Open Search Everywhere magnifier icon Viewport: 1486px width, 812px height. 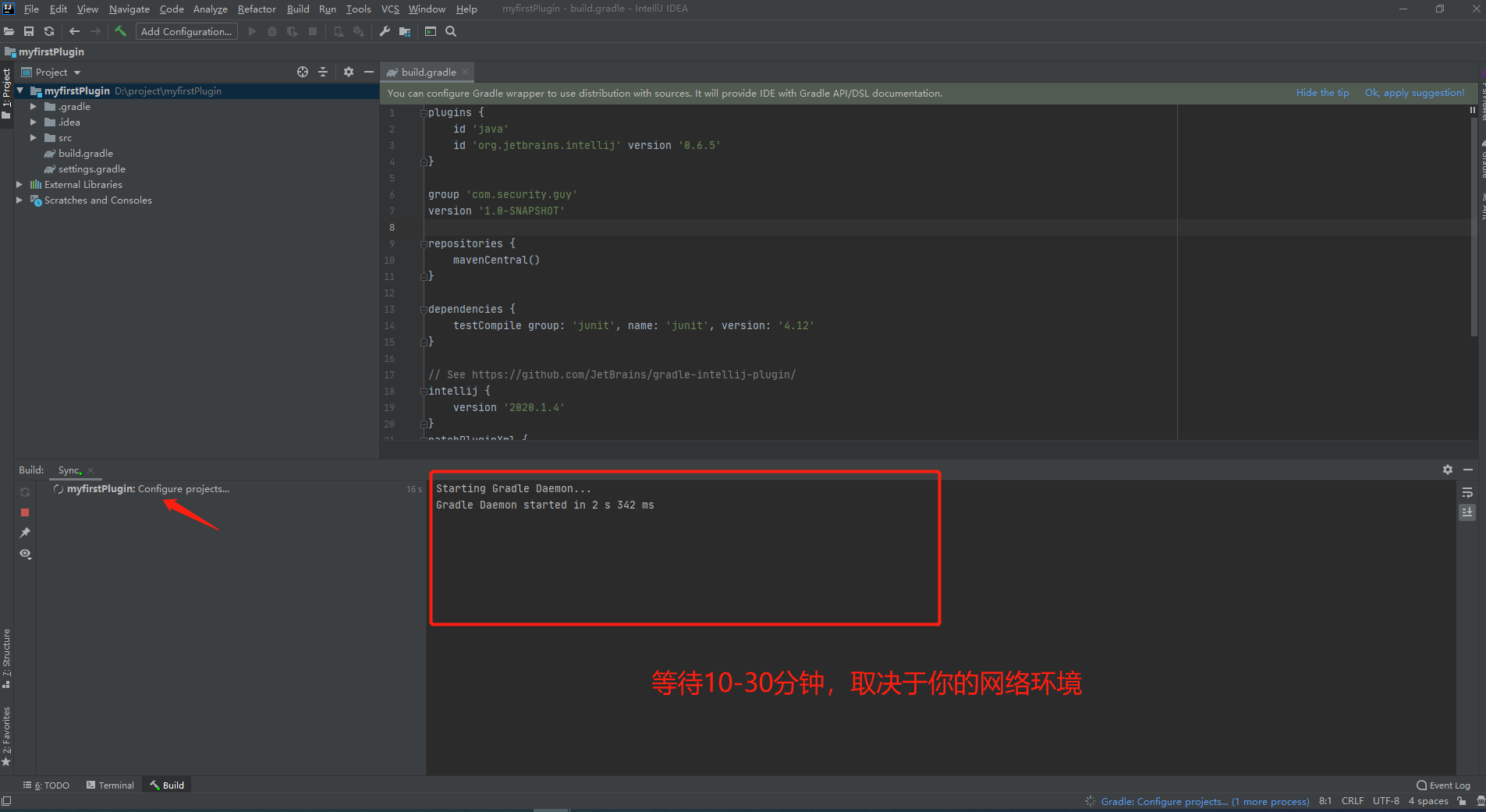pos(451,31)
